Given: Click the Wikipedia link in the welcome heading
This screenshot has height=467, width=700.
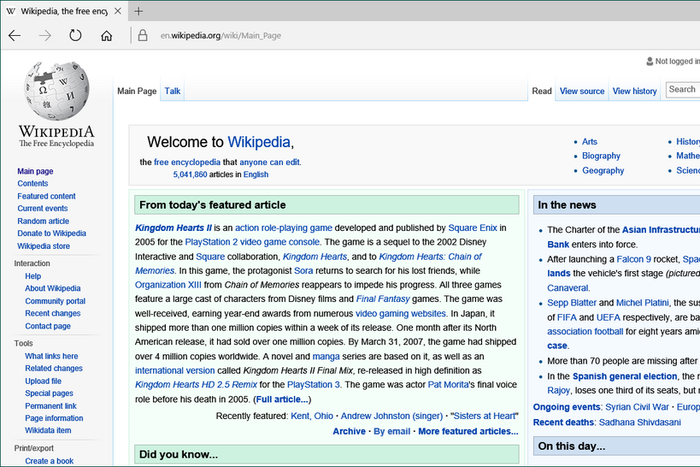Looking at the screenshot, I should [259, 142].
